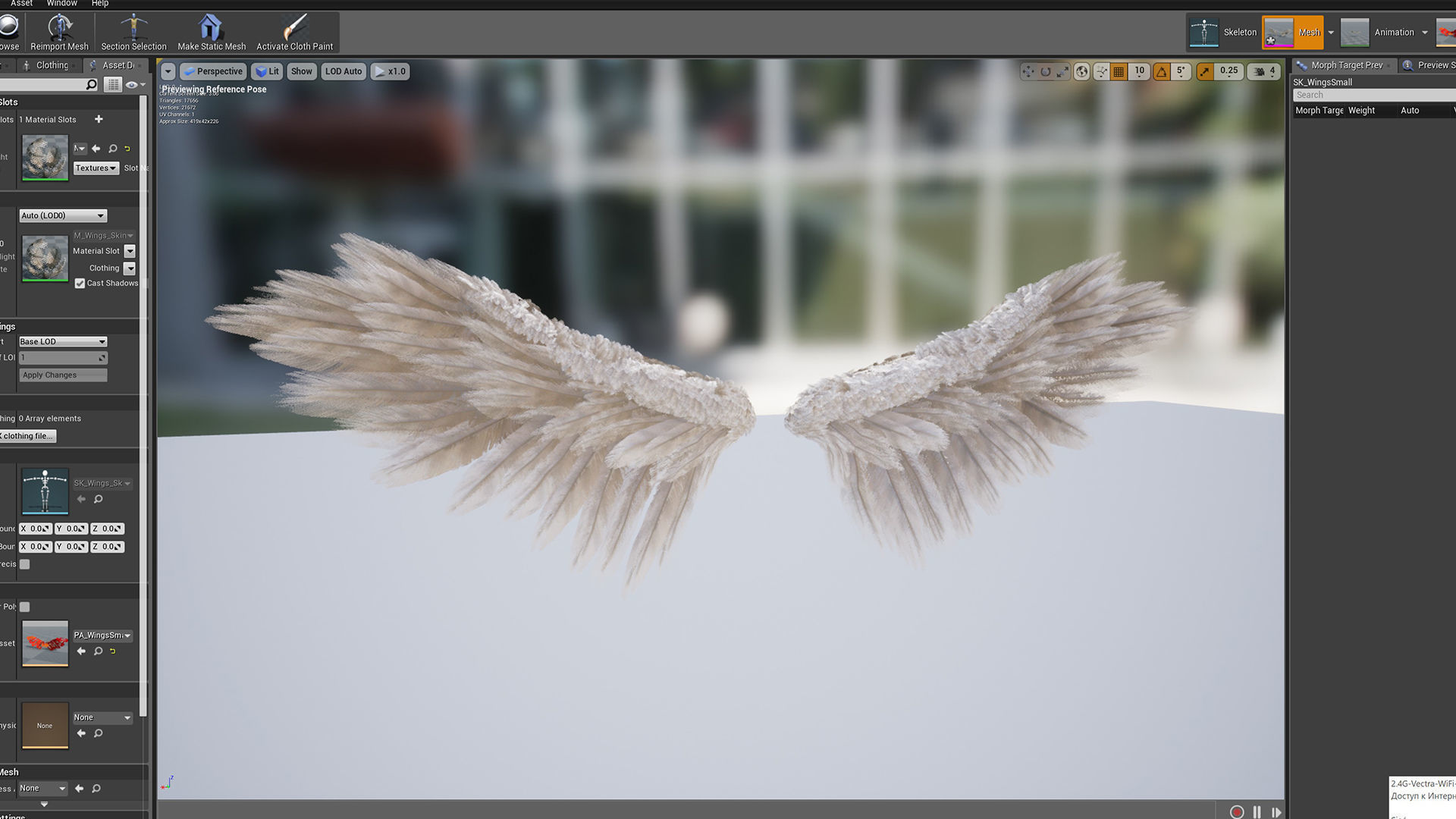Switch to Skeleton editor mode

(x=1222, y=33)
